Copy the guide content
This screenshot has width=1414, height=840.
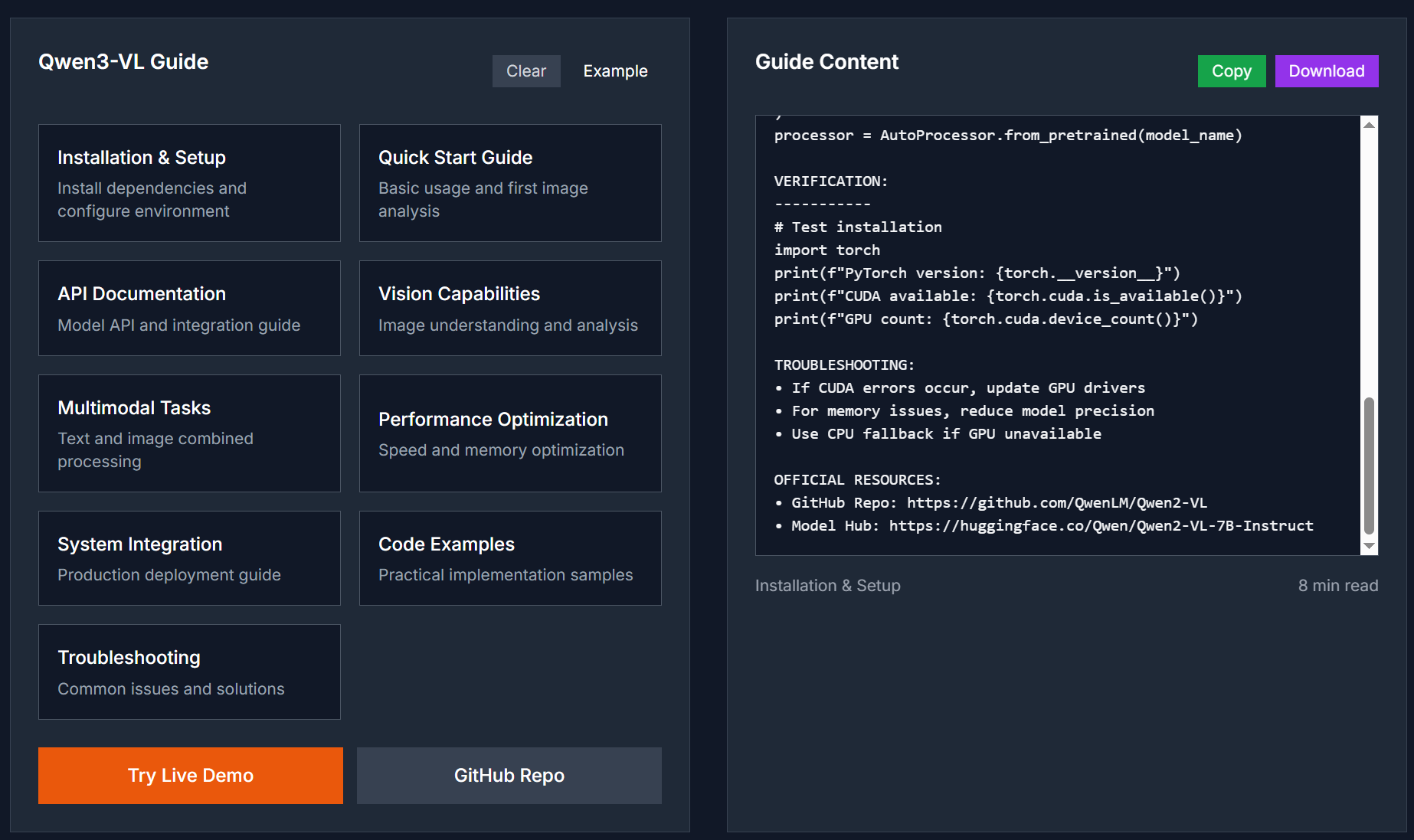point(1231,70)
